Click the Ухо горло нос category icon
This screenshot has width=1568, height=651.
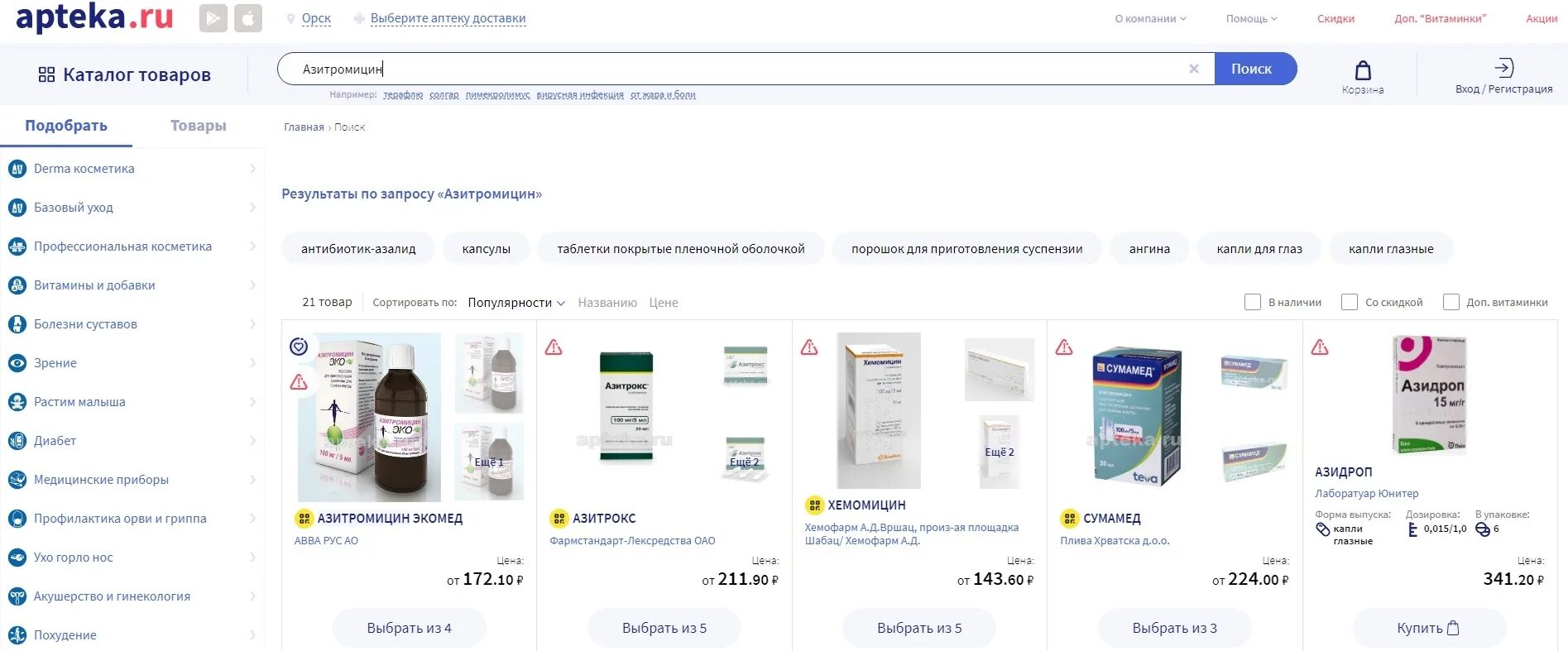coord(17,558)
